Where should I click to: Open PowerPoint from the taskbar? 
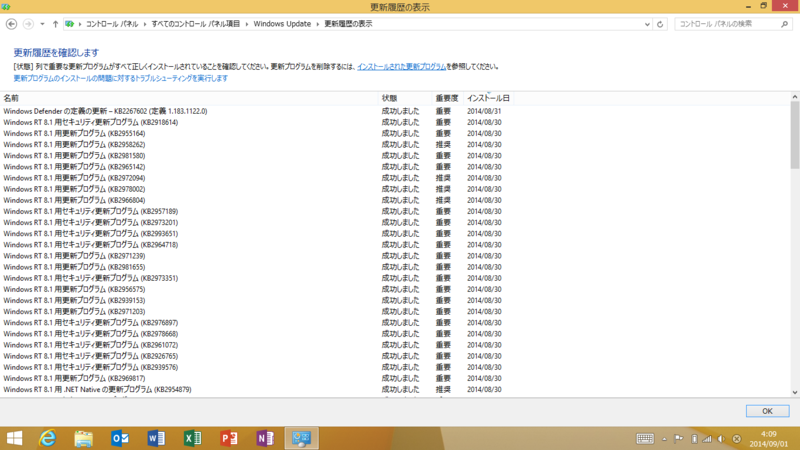[x=229, y=438]
